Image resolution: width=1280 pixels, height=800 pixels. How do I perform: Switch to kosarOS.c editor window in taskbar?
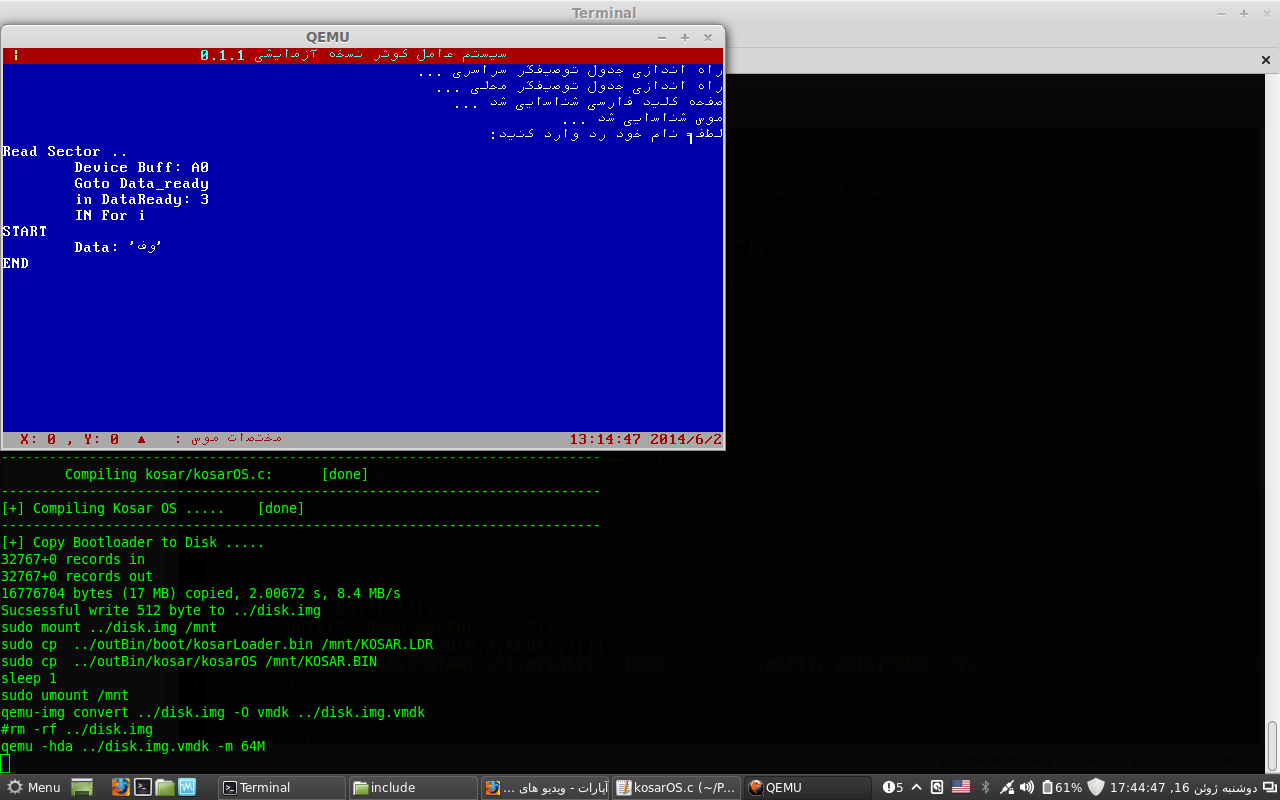675,787
